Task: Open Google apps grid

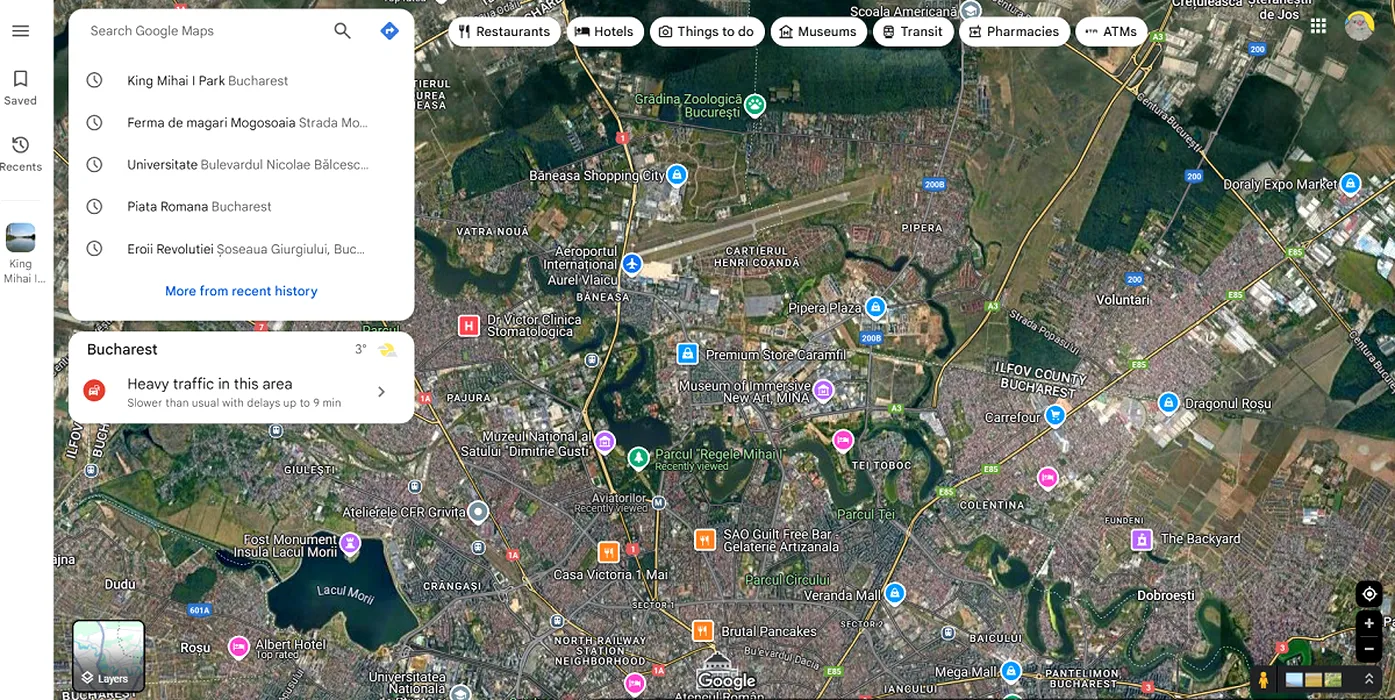Action: [1319, 26]
